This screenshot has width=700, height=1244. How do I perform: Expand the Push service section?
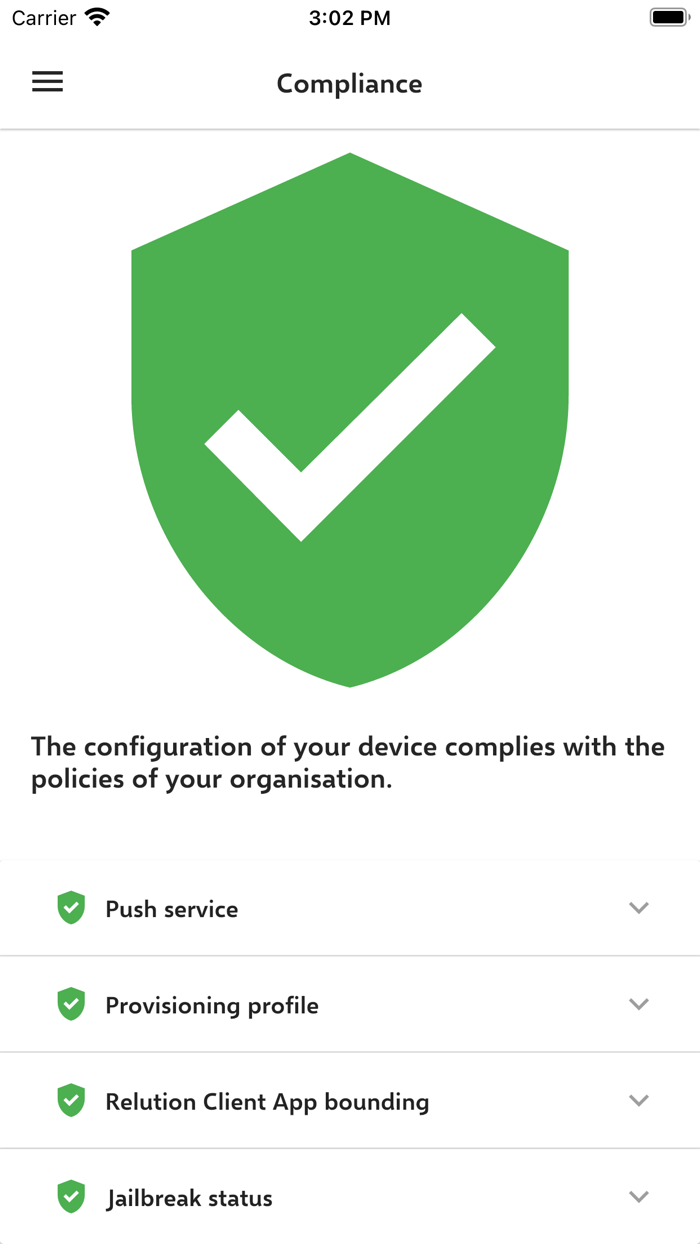(x=639, y=908)
